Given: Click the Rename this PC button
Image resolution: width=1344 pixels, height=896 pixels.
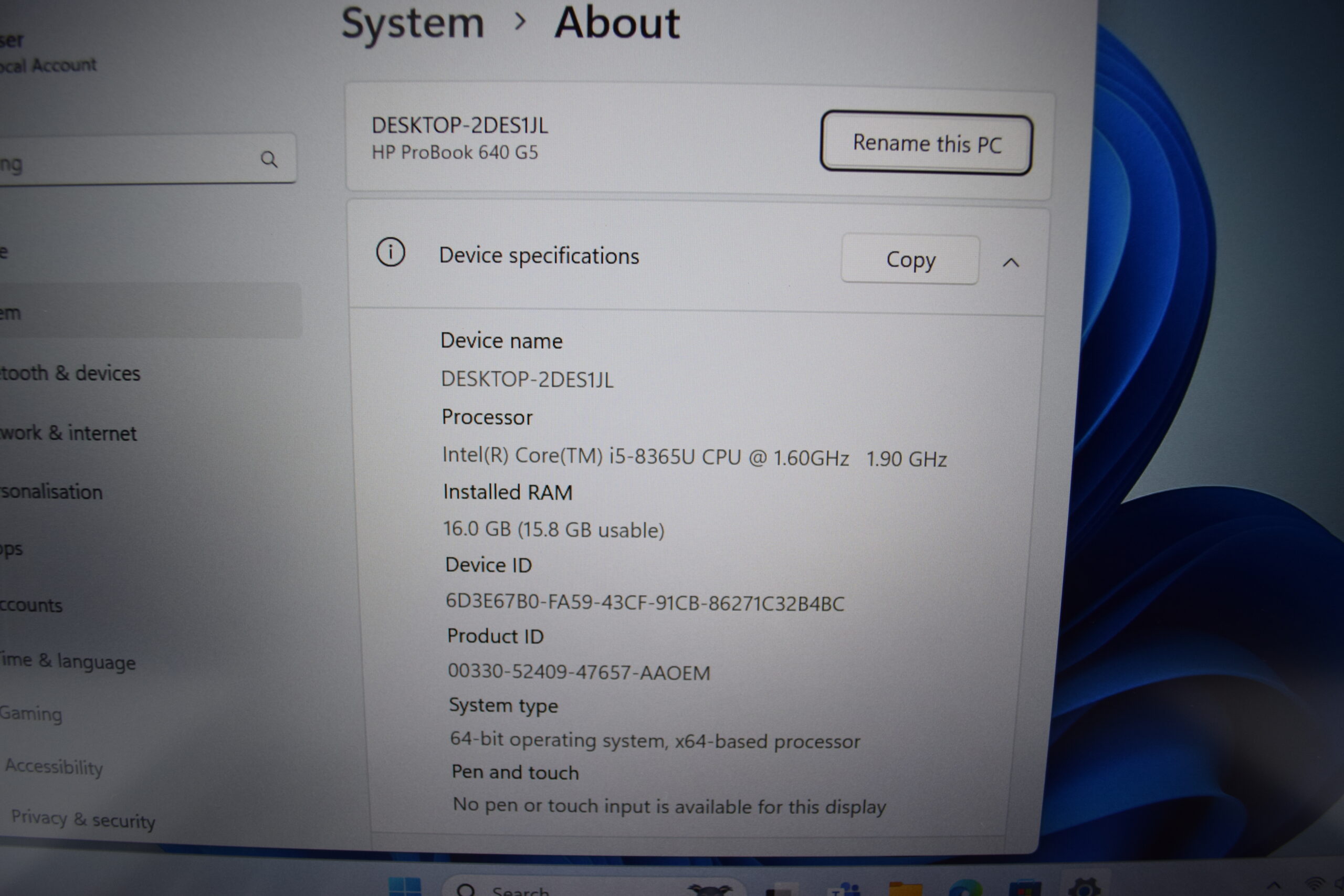Looking at the screenshot, I should tap(926, 143).
